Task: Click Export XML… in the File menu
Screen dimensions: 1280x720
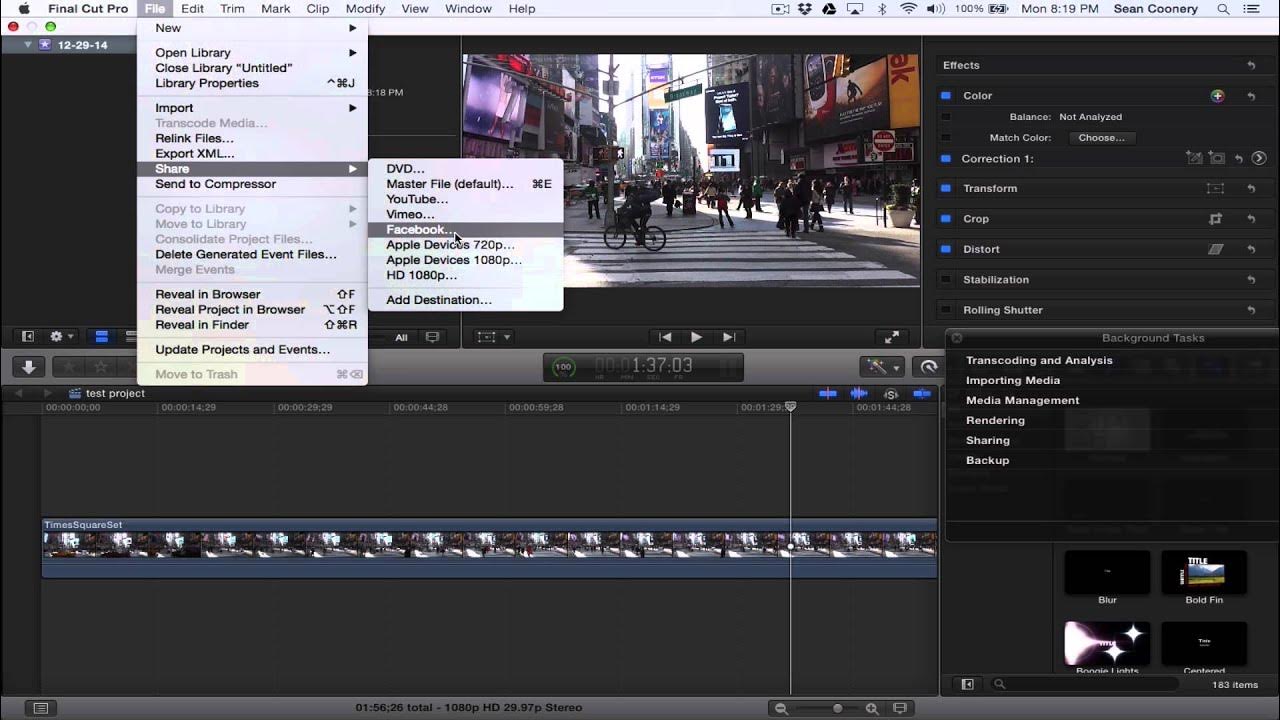Action: pyautogui.click(x=253, y=154)
